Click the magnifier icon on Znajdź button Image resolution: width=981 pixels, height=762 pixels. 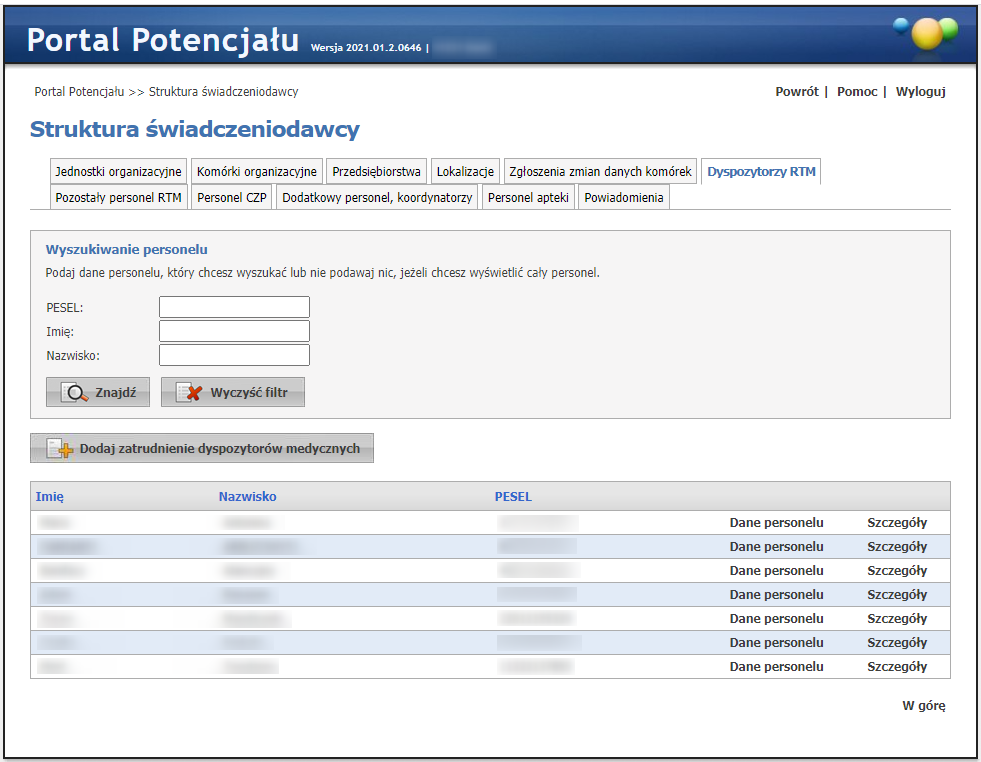coord(74,393)
